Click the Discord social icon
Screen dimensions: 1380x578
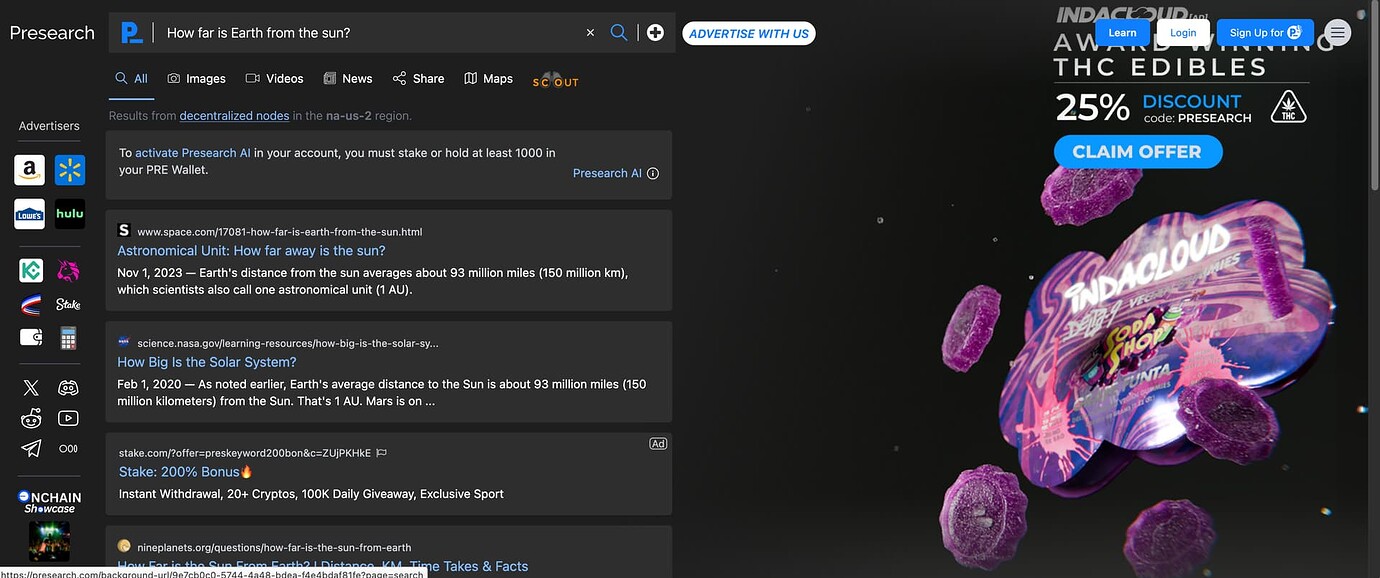click(x=68, y=388)
